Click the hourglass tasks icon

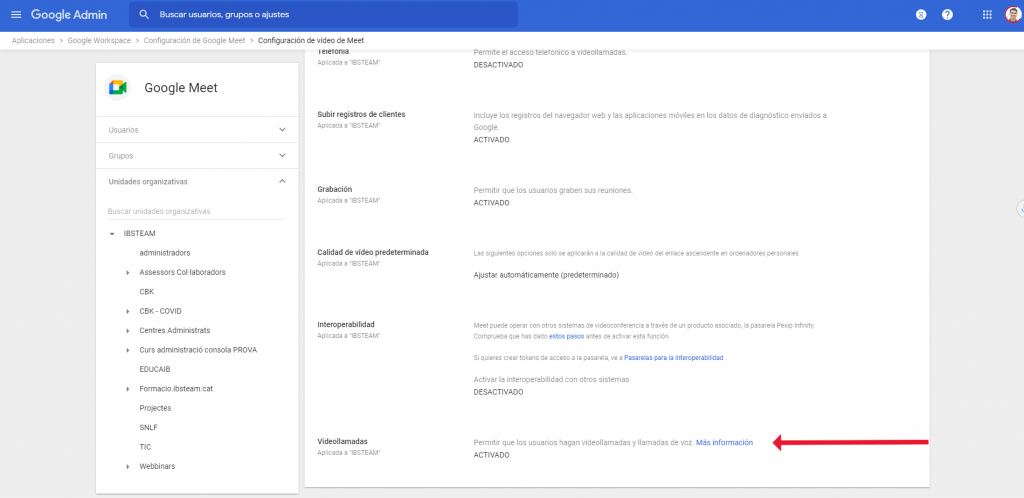click(920, 15)
